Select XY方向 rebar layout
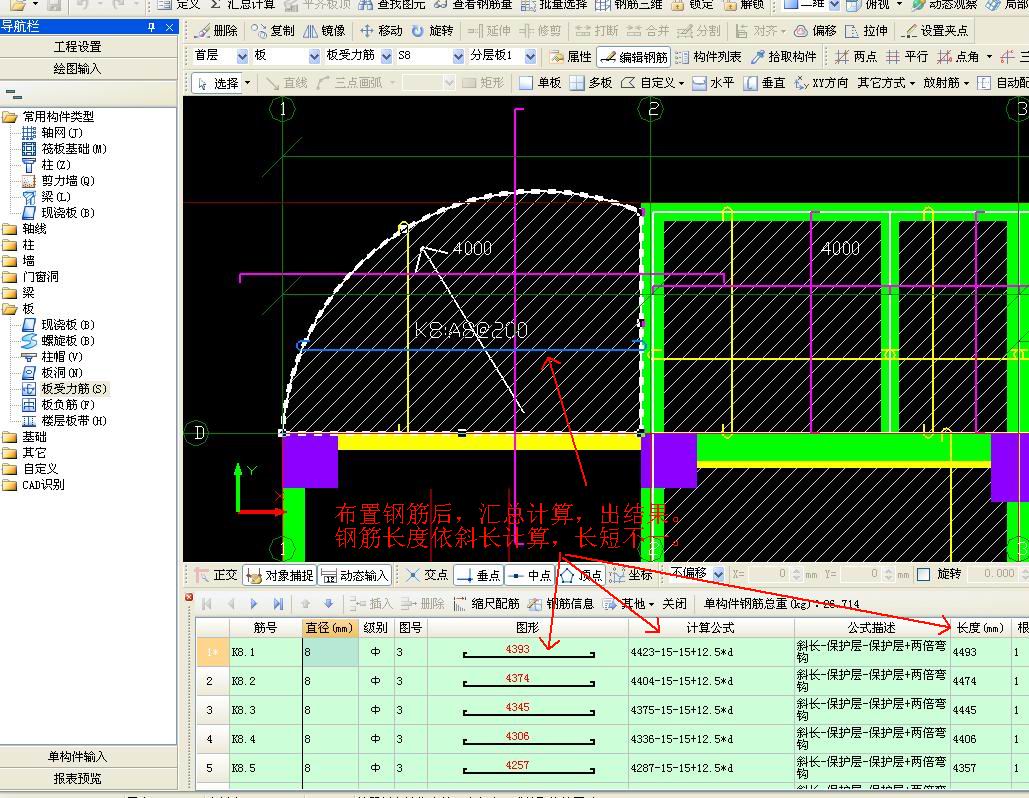The image size is (1029, 798). 821,83
